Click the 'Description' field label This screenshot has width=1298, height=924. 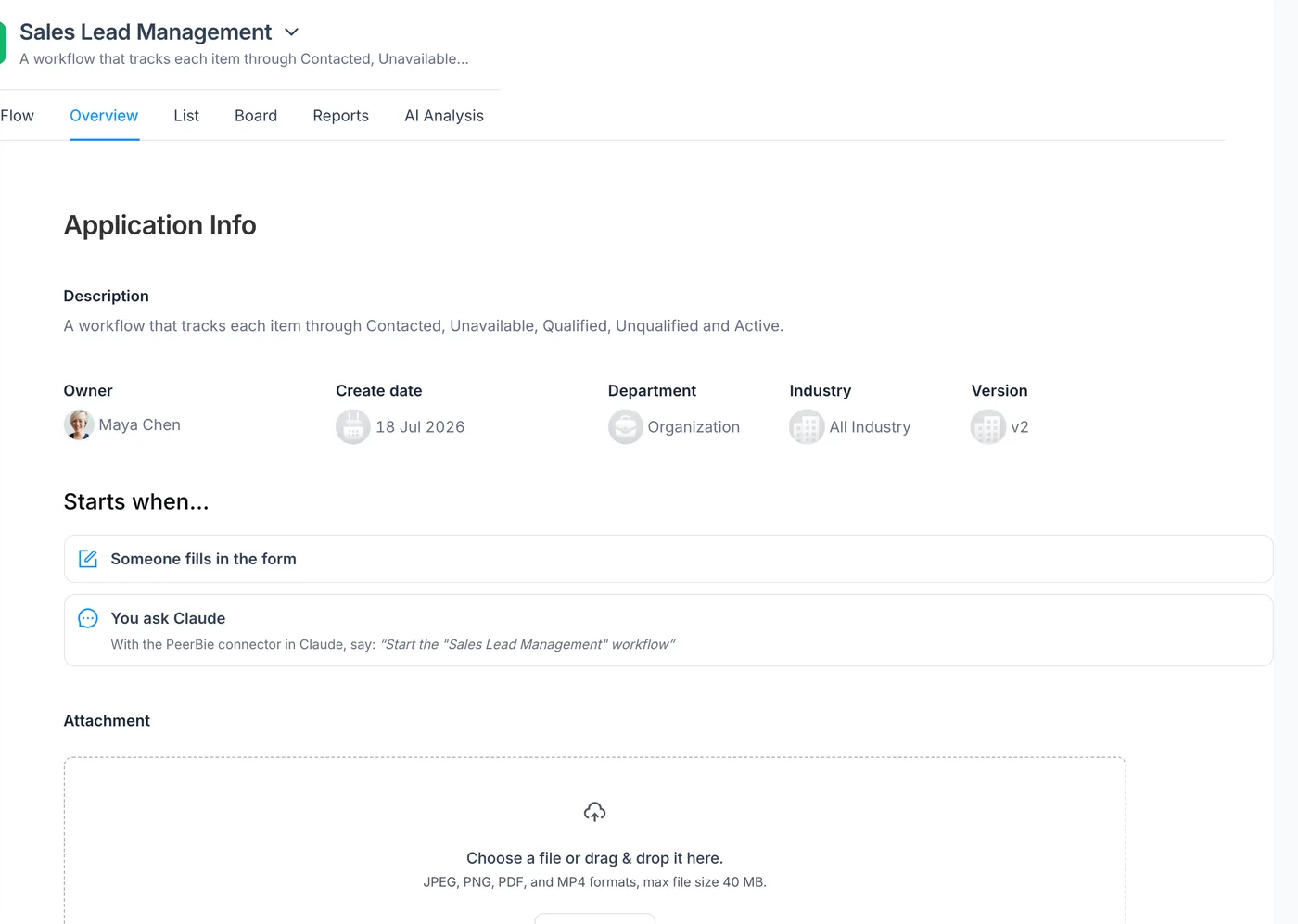[107, 297]
